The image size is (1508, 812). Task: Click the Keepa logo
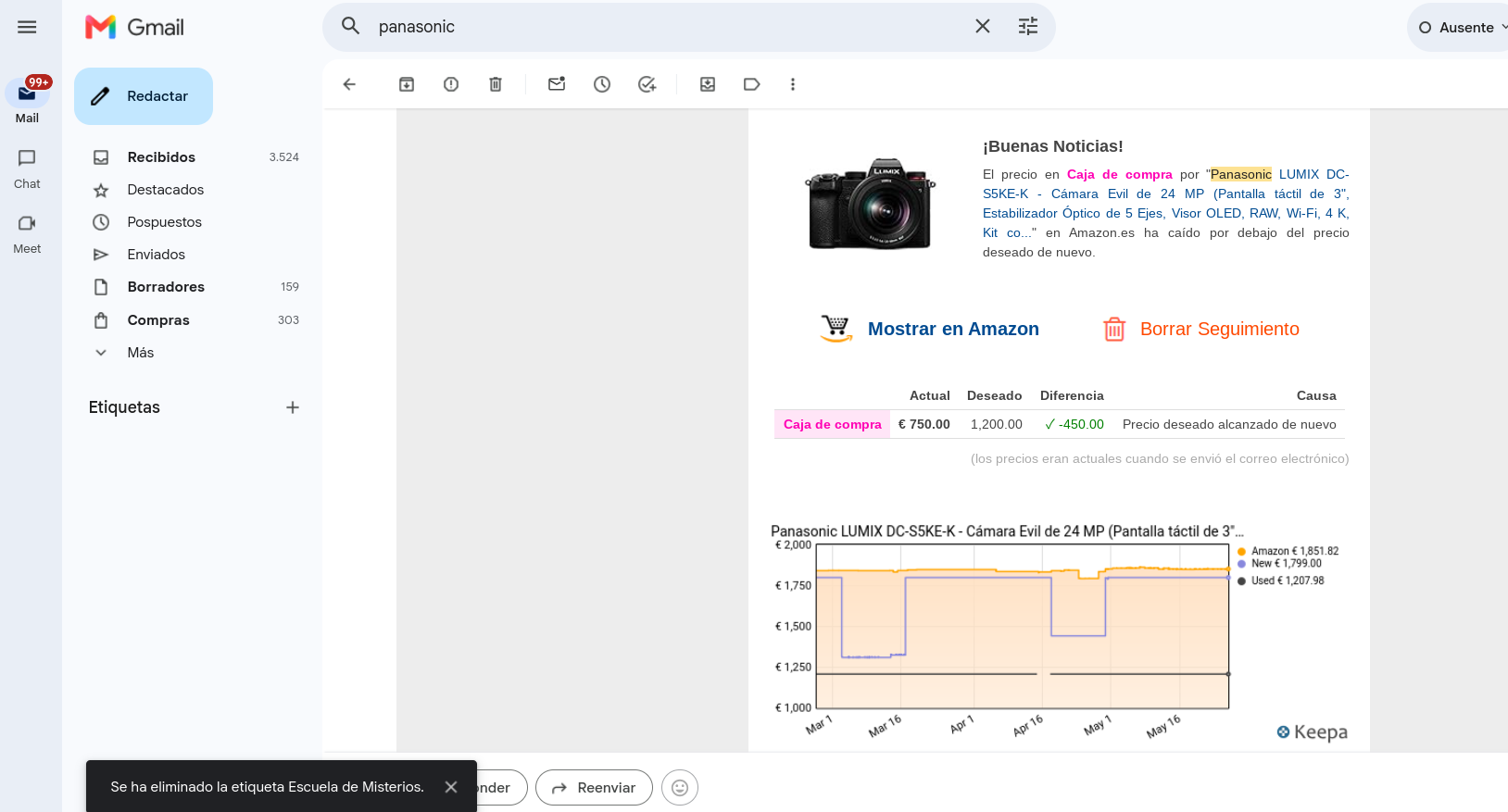click(x=1312, y=732)
